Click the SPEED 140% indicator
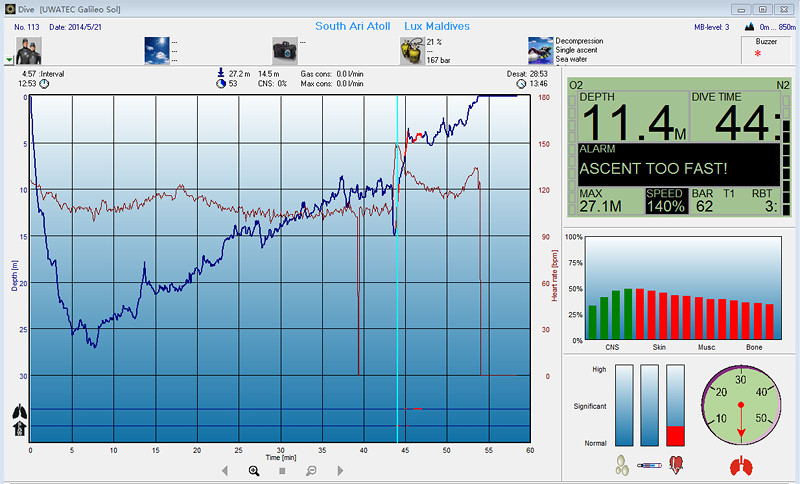This screenshot has width=800, height=484. point(666,200)
